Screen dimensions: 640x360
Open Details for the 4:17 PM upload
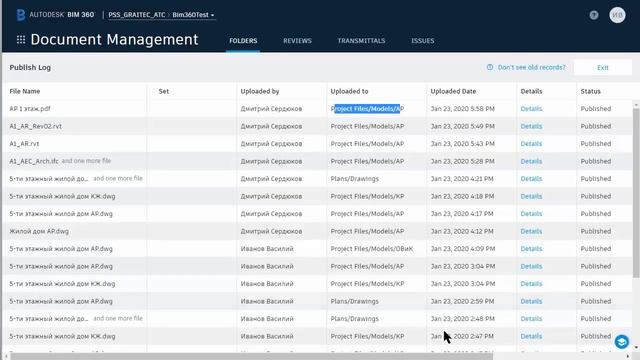[x=531, y=214]
